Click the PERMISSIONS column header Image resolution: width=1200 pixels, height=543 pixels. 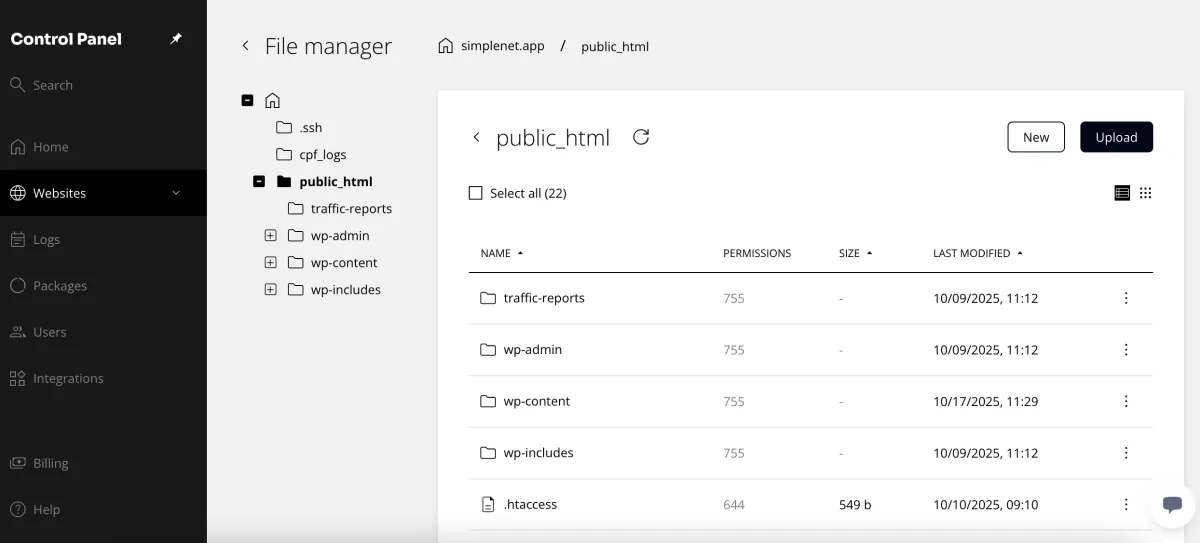pyautogui.click(x=757, y=254)
